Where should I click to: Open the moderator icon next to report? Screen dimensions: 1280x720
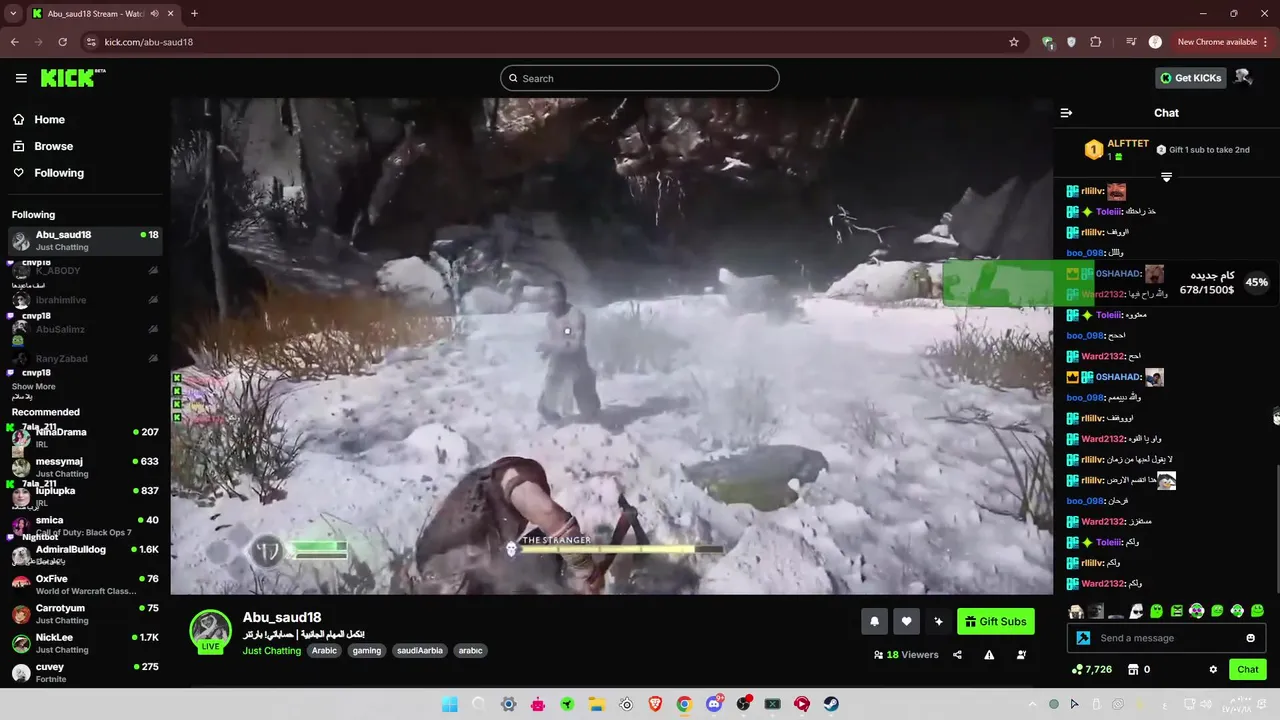click(x=1021, y=655)
